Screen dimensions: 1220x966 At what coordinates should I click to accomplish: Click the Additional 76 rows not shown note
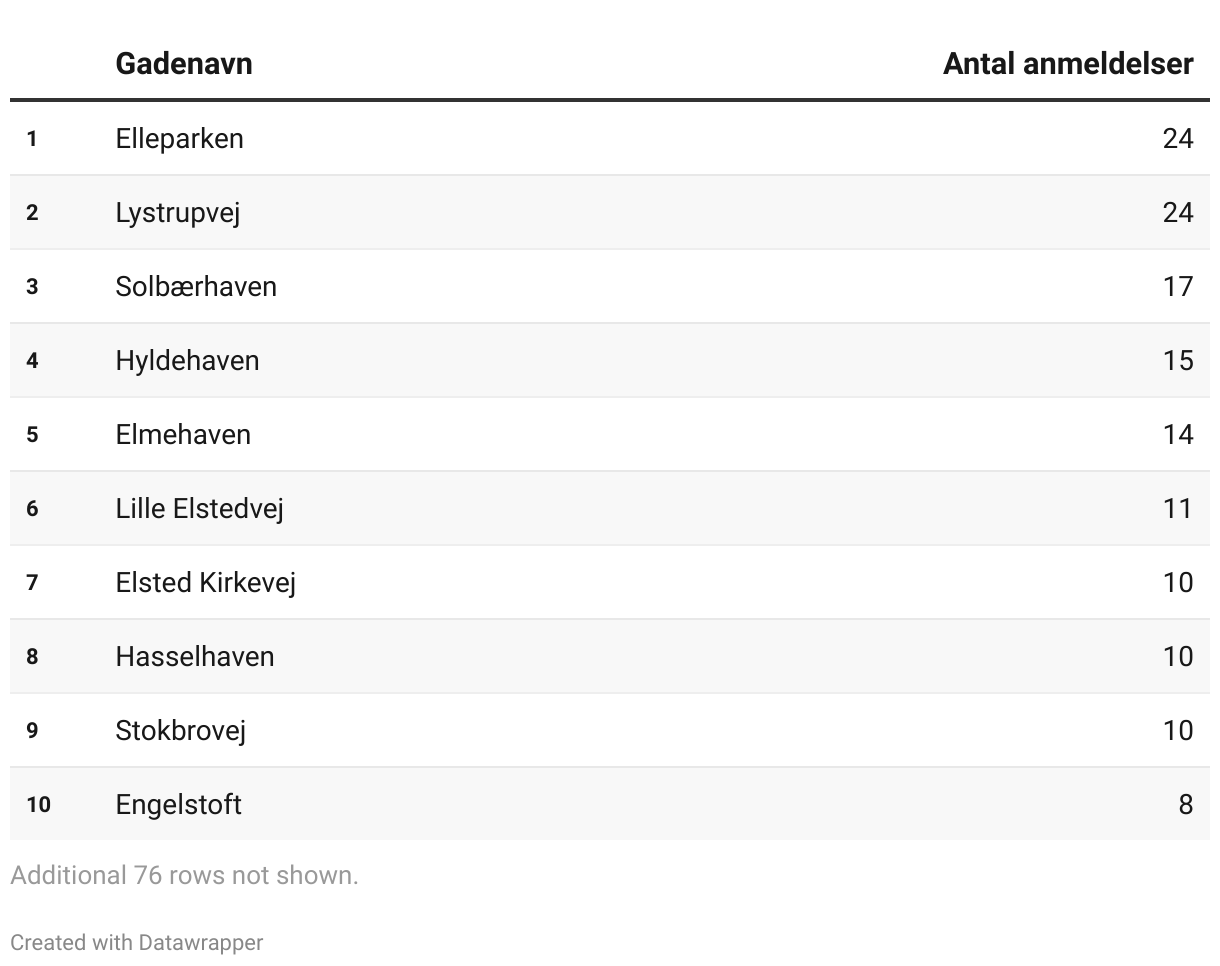(x=184, y=875)
